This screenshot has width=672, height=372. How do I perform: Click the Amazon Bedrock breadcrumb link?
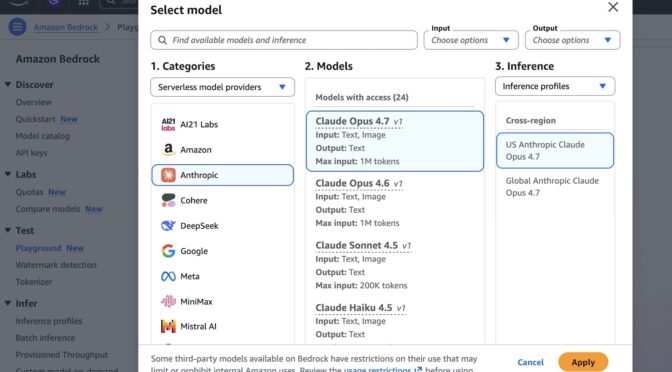coord(66,27)
